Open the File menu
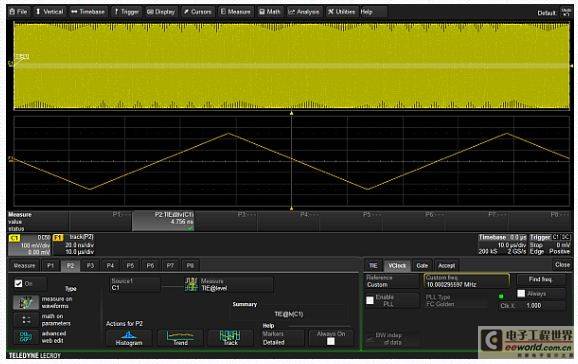Screen dimensions: 578x364 (18, 12)
